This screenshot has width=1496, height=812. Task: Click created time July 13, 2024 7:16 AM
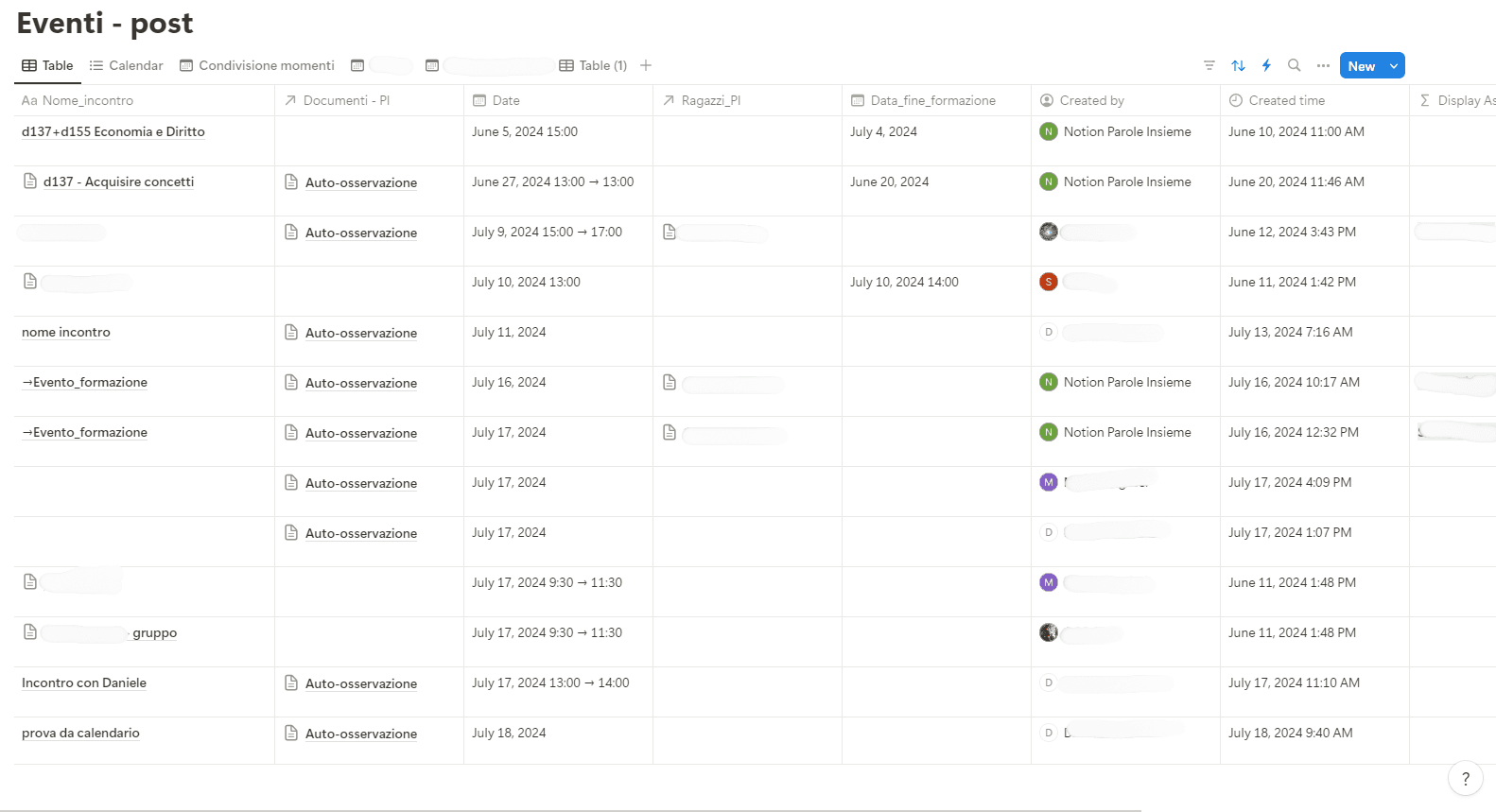(1290, 332)
